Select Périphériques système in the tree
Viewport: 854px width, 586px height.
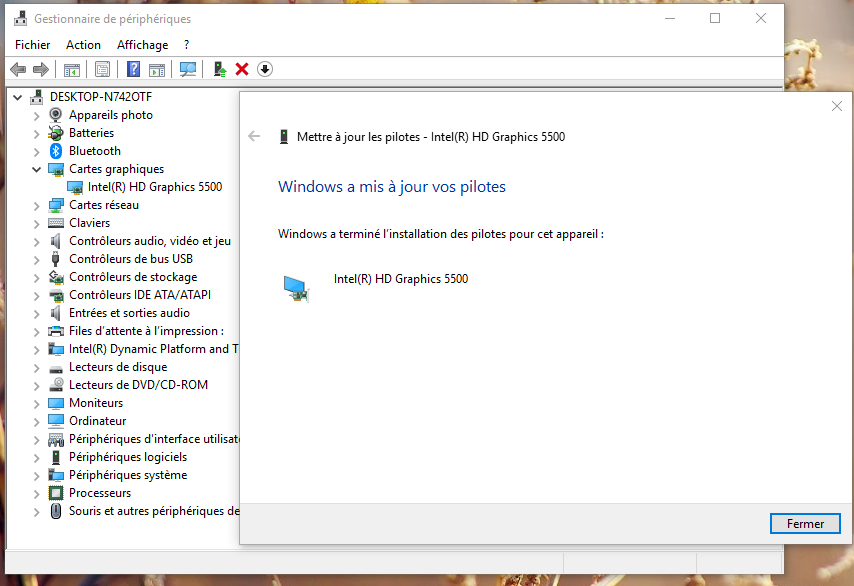coord(128,475)
